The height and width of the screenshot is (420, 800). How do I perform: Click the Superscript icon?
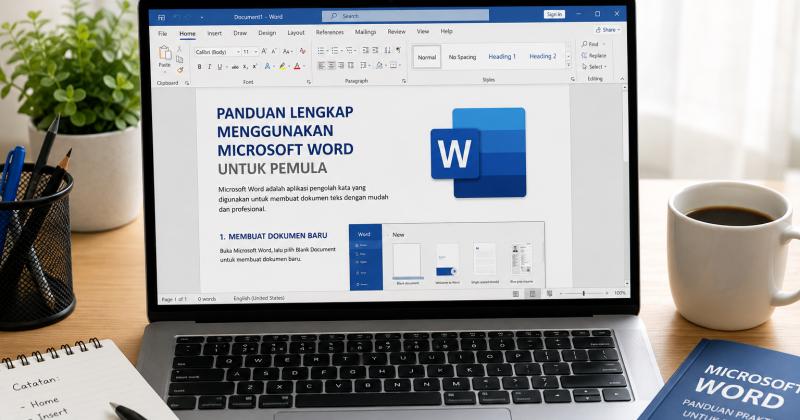click(x=254, y=66)
